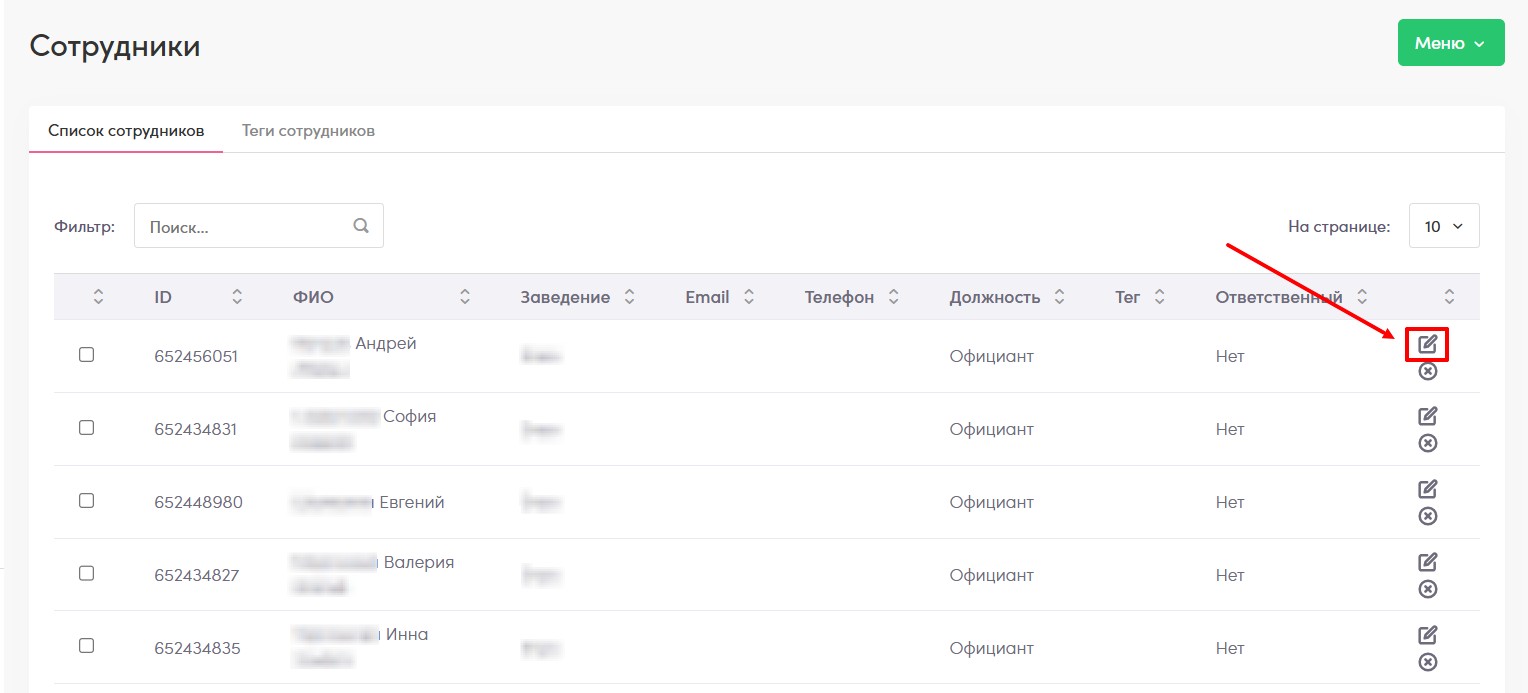The height and width of the screenshot is (693, 1528).
Task: Edit employee 652434831 with pencil icon
Action: click(1428, 416)
